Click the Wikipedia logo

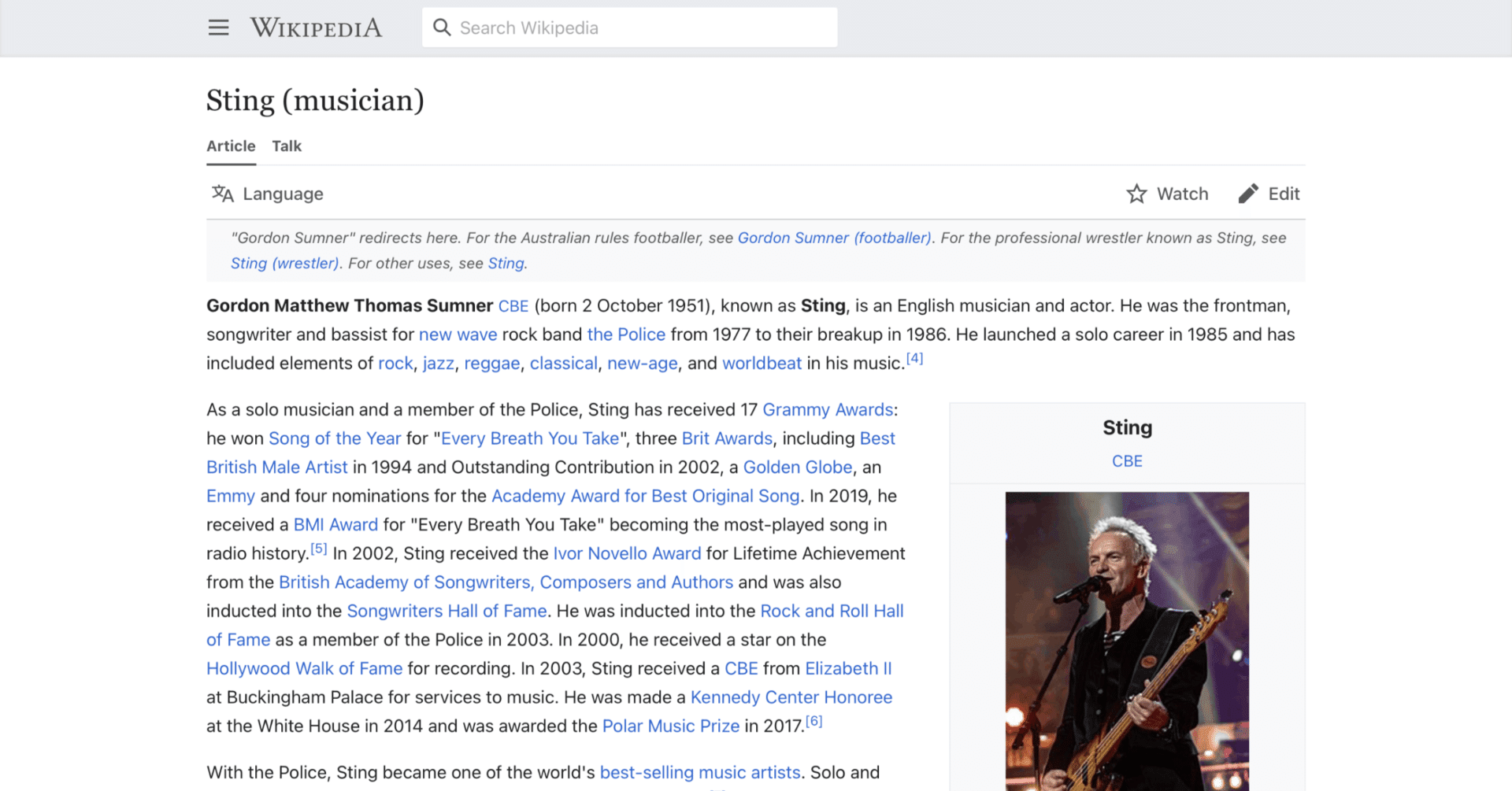tap(316, 28)
